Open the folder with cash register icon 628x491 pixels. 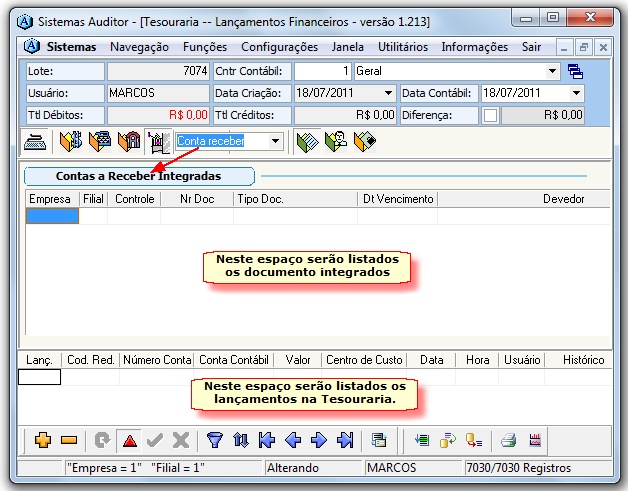[x=100, y=141]
